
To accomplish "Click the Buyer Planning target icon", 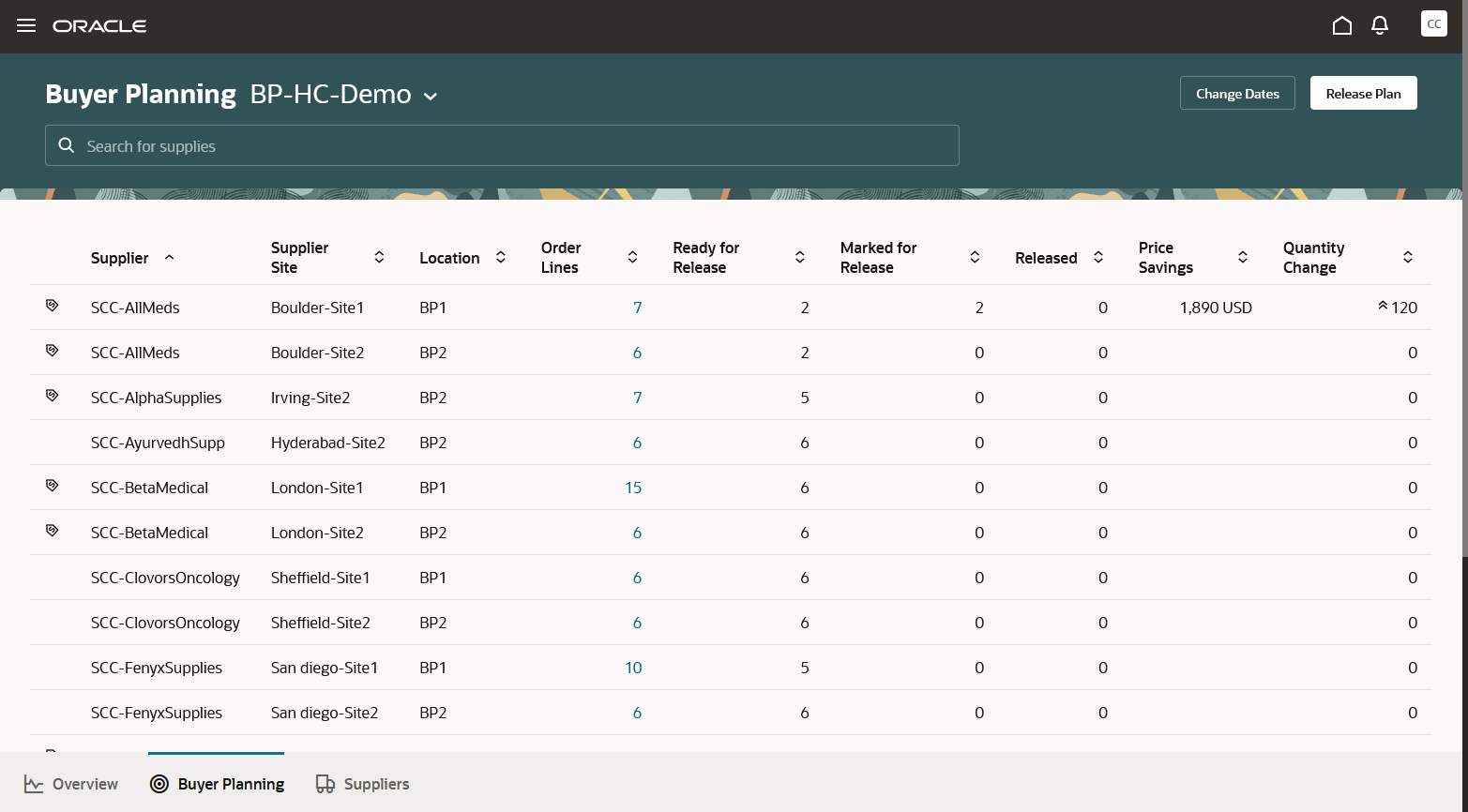I will pos(159,784).
